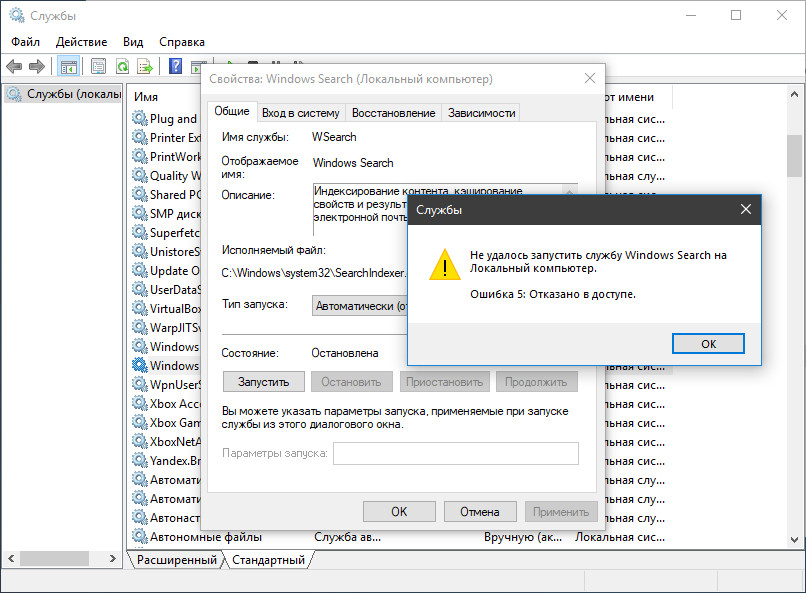
Task: Select the Printer Ext service gear icon
Action: coord(140,138)
